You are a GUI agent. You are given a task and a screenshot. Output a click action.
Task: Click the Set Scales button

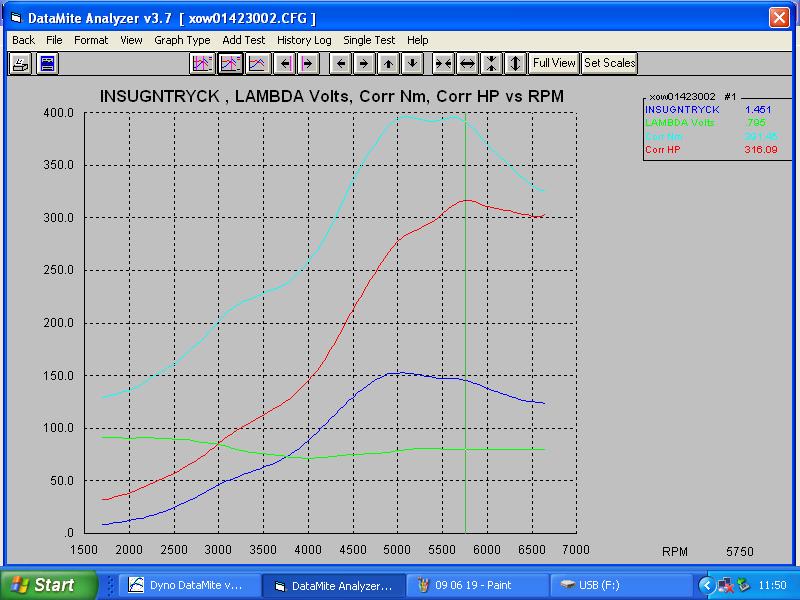coord(609,63)
